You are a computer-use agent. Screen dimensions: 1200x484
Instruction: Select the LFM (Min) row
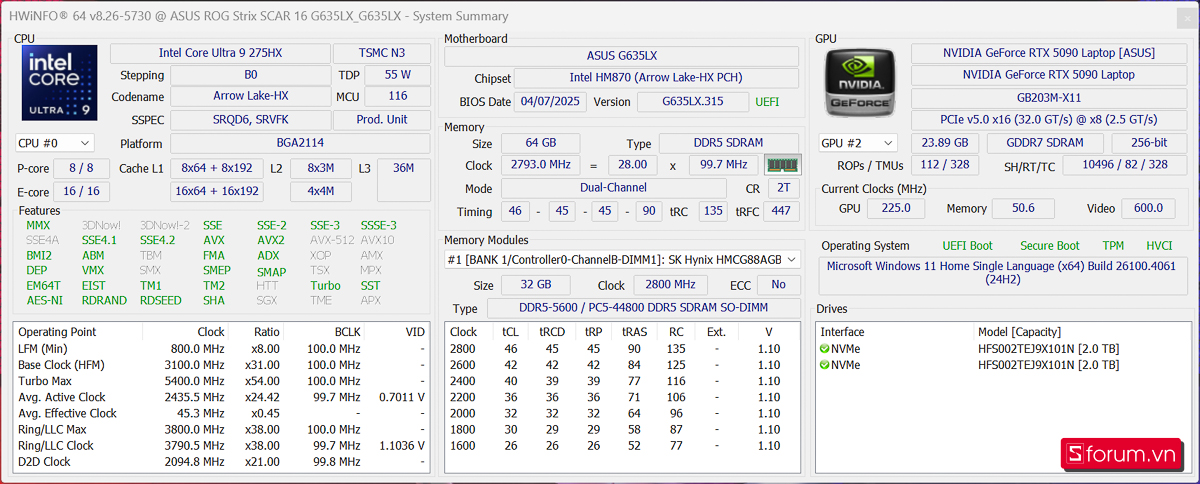221,349
